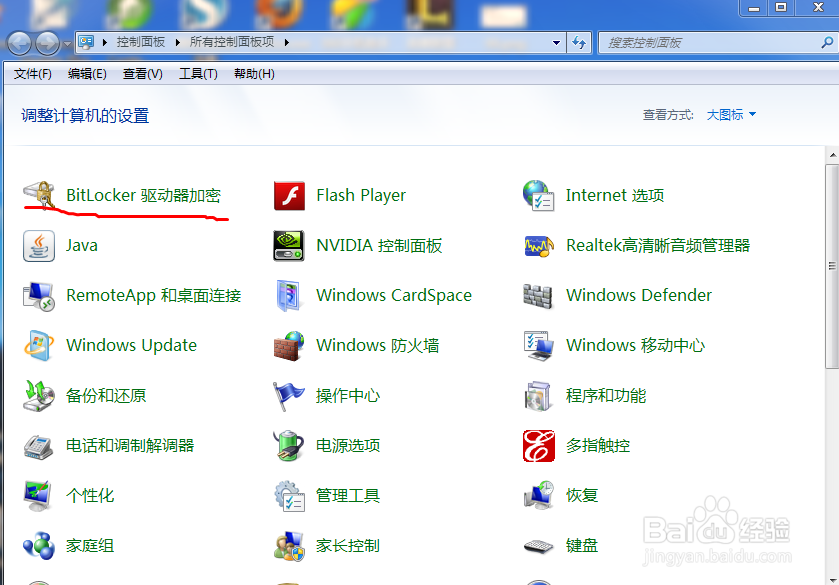The image size is (839, 585).
Task: Open the Realtek audio manager icon
Action: 538,246
